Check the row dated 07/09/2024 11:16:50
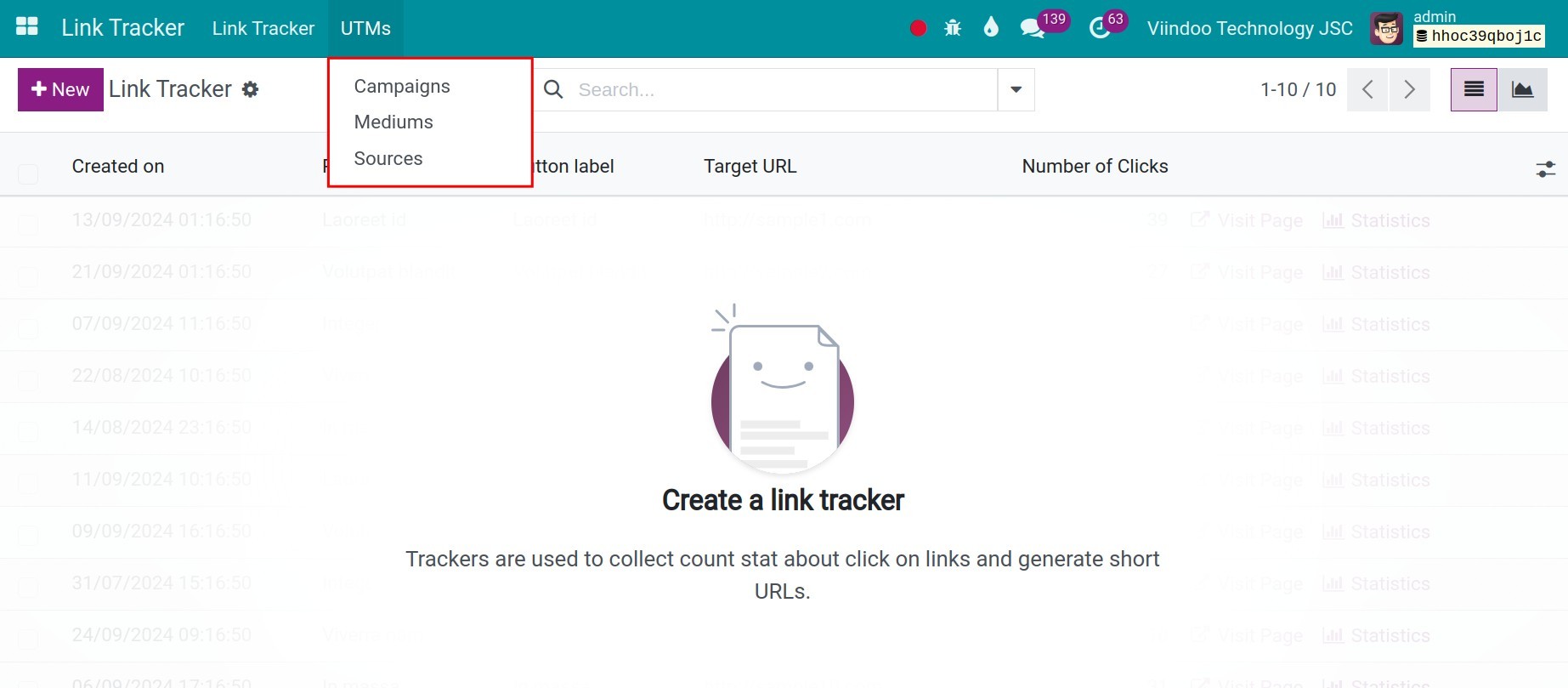Image resolution: width=1568 pixels, height=688 pixels. [28, 328]
